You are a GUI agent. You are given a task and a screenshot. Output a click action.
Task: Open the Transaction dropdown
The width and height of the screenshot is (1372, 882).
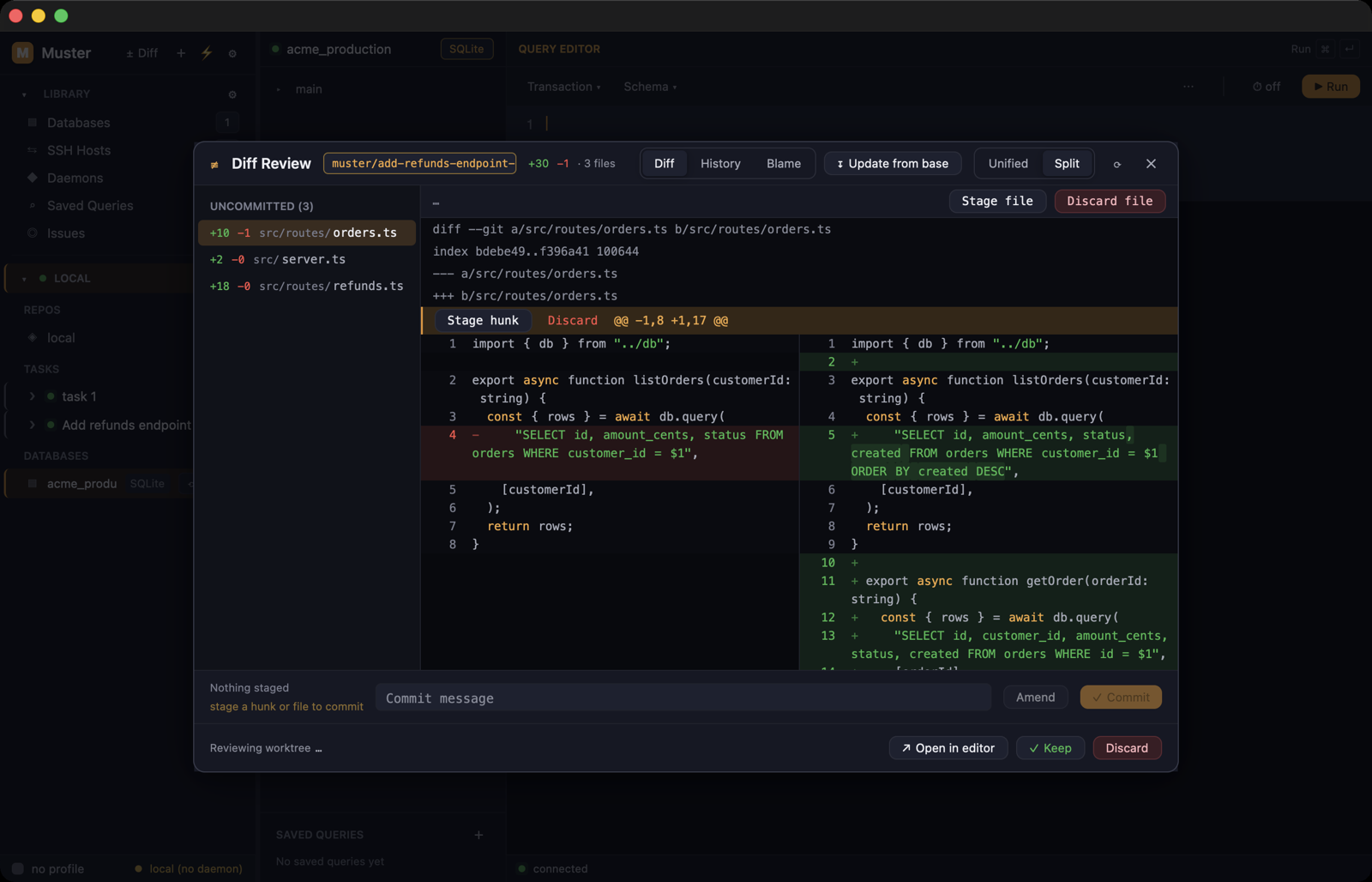563,87
